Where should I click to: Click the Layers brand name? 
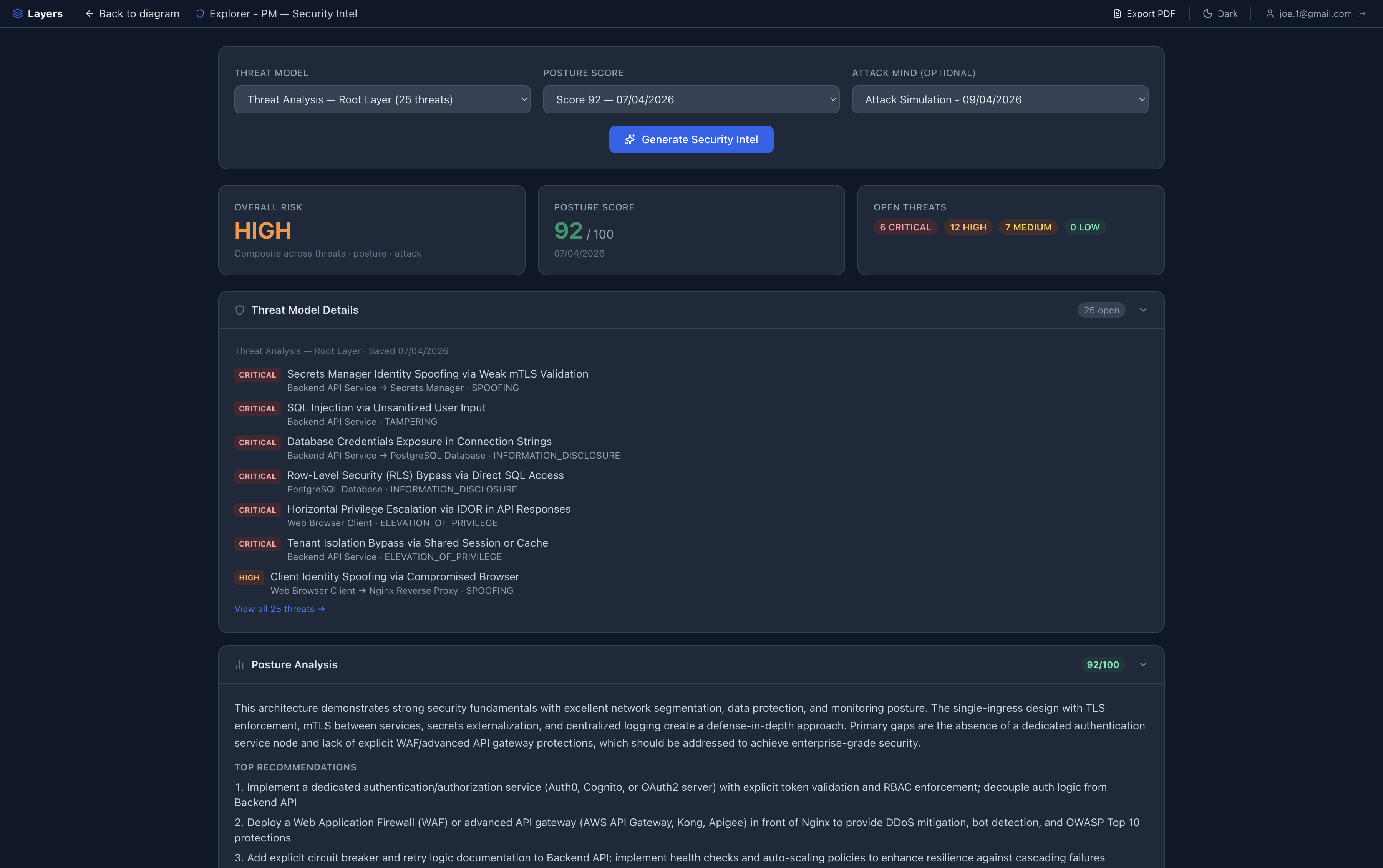pos(45,13)
